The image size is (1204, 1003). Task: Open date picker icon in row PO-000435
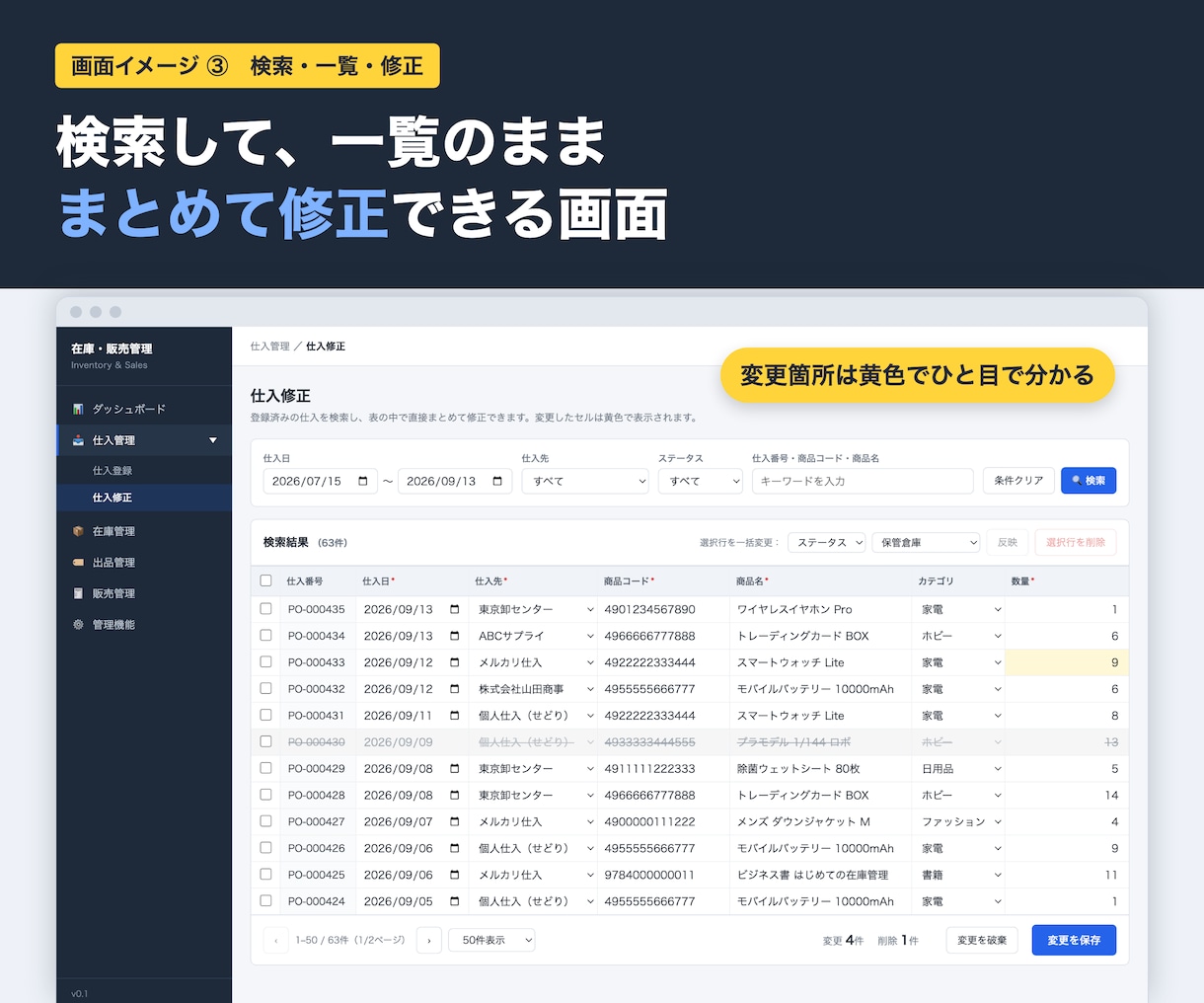coord(455,609)
